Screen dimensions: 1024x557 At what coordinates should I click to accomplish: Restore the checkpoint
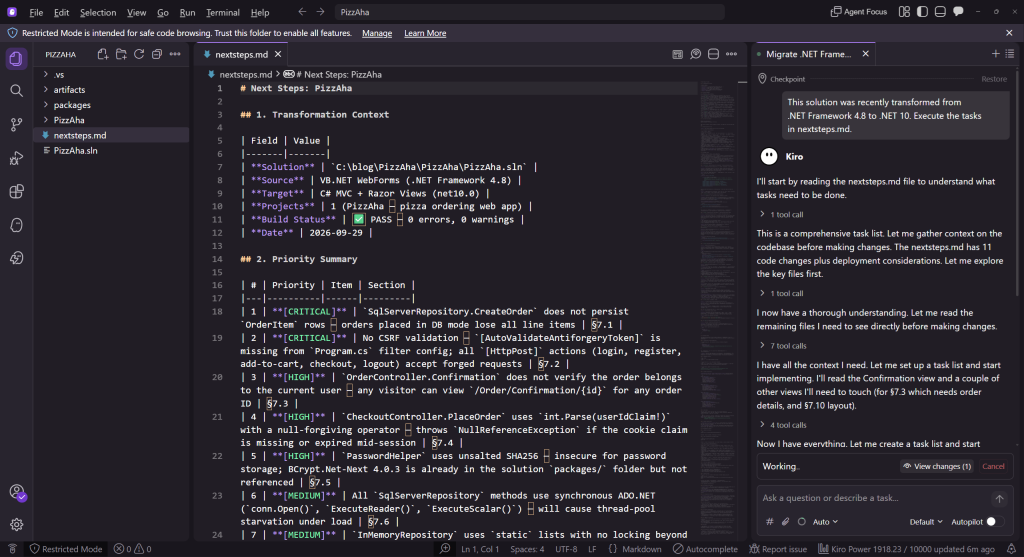tap(994, 79)
